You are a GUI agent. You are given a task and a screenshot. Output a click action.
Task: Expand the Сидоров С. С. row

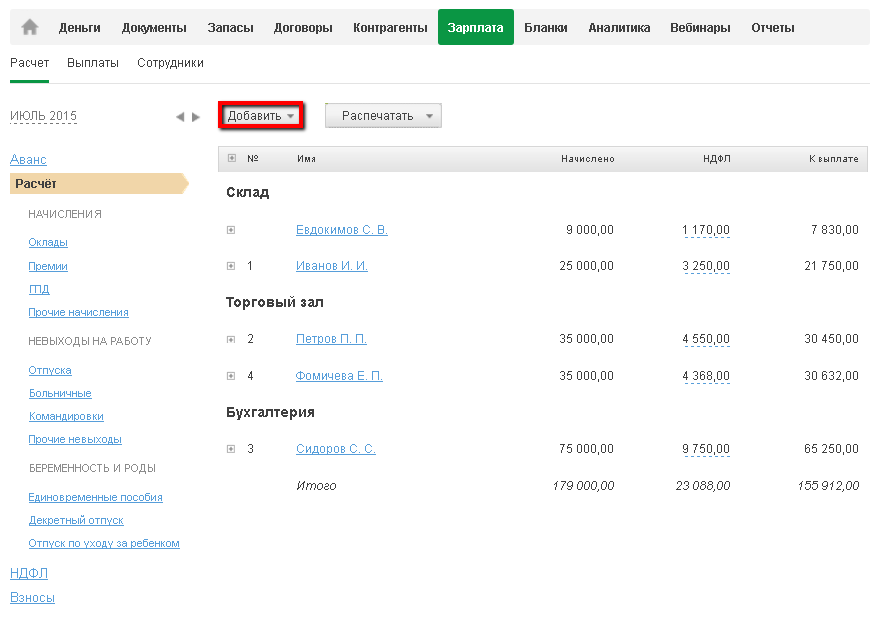(231, 449)
